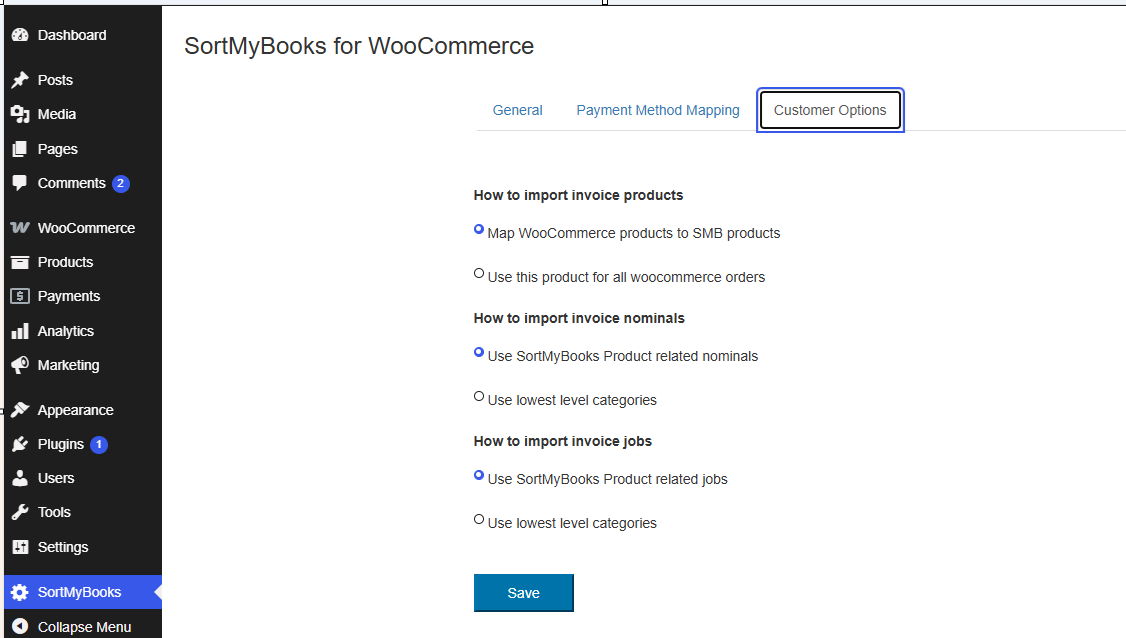
Task: Click the Settings sliders icon
Action: click(20, 547)
